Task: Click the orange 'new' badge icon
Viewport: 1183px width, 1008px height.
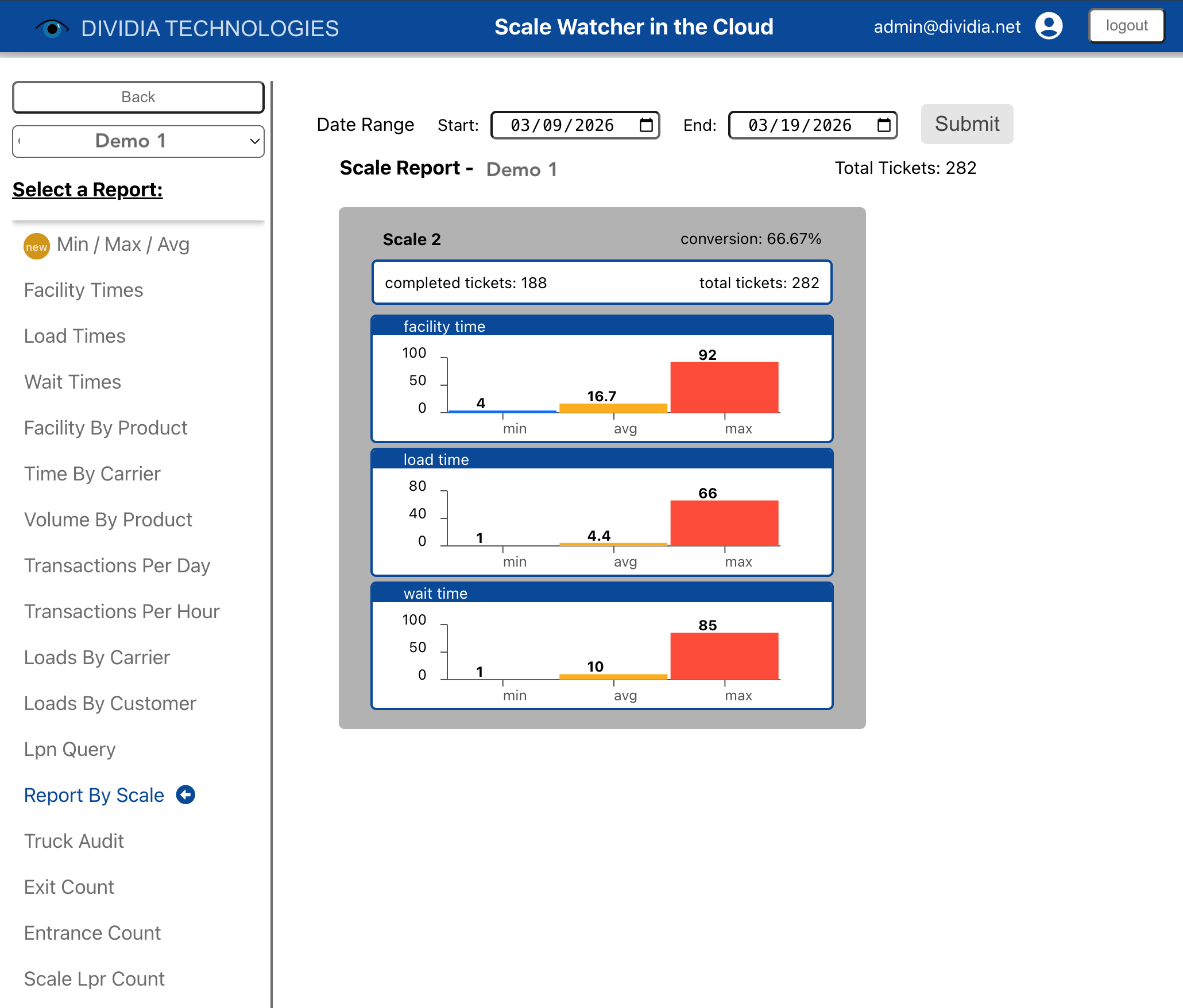Action: 36,246
